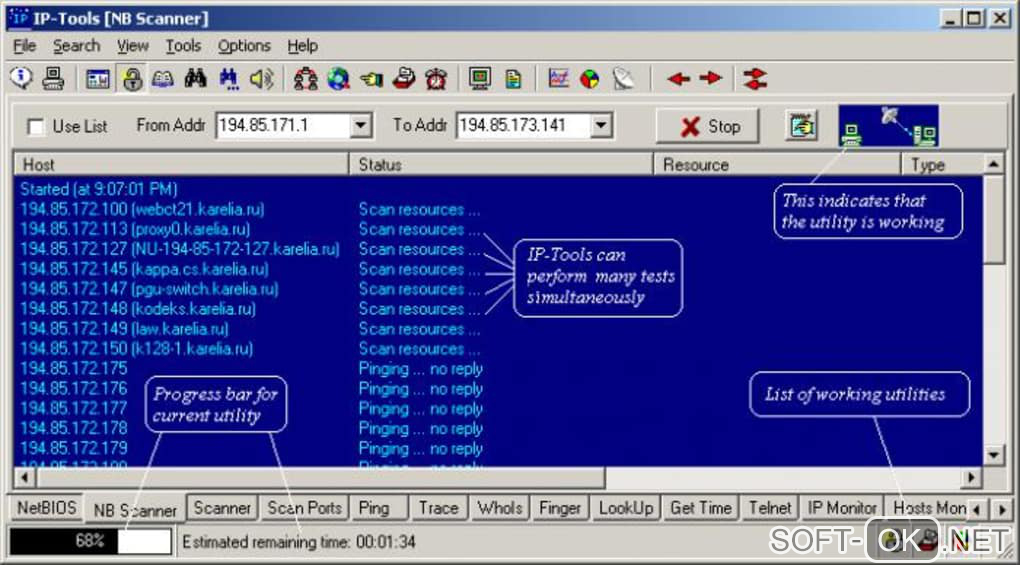The width and height of the screenshot is (1020, 565).
Task: Click the Host column header
Action: (181, 164)
